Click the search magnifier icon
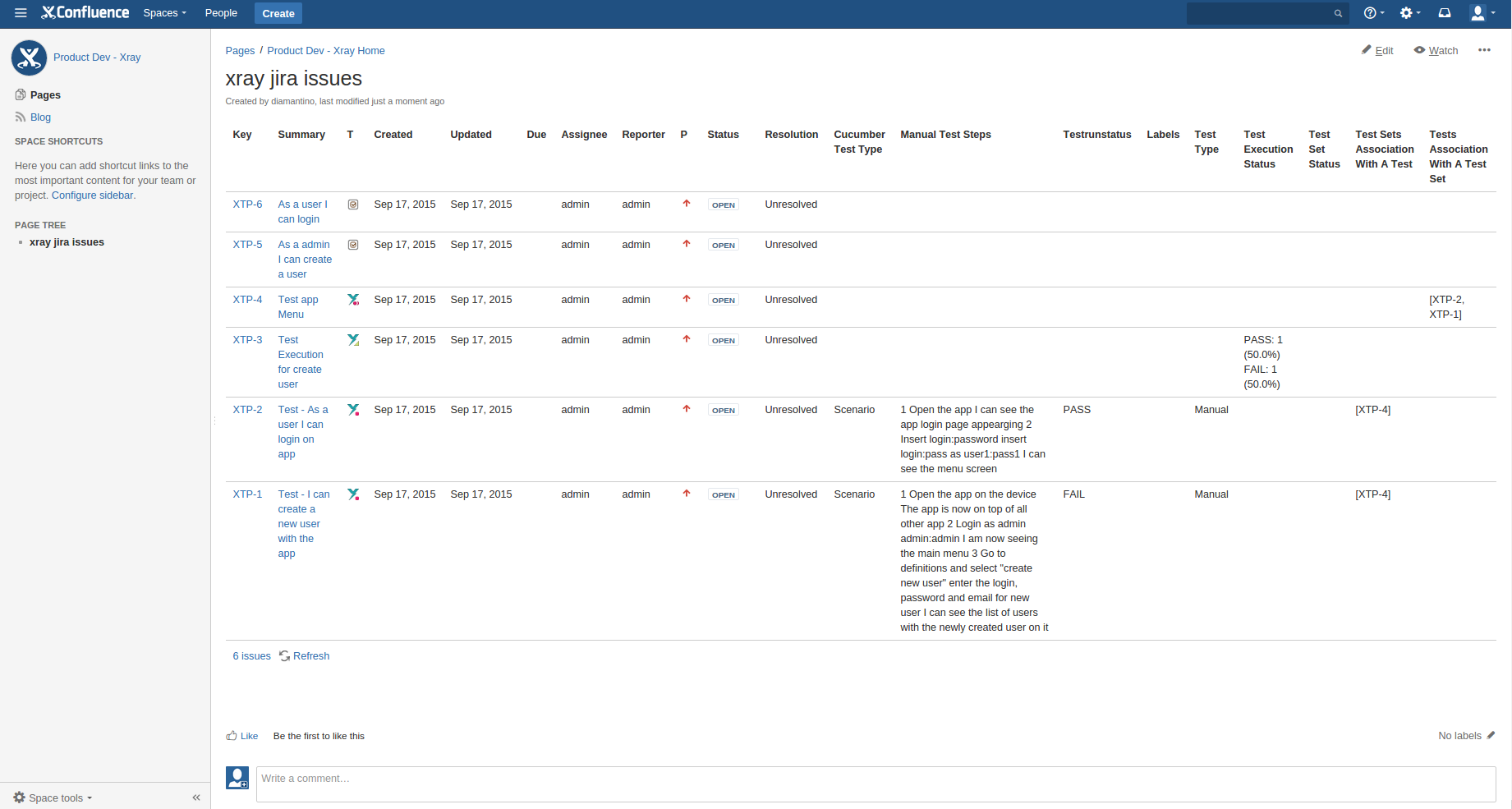1512x809 pixels. coord(1338,13)
